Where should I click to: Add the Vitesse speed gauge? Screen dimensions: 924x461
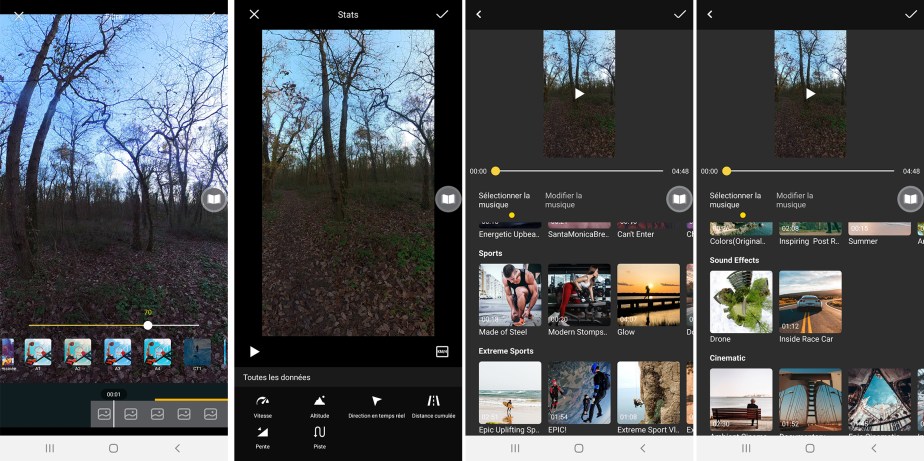(263, 406)
